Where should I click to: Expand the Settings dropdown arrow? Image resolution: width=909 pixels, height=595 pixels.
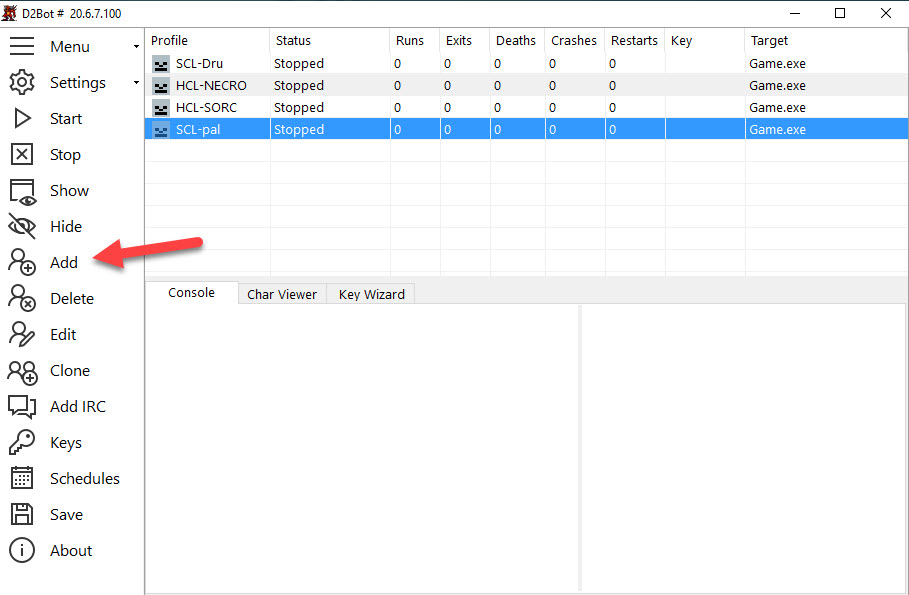[136, 82]
